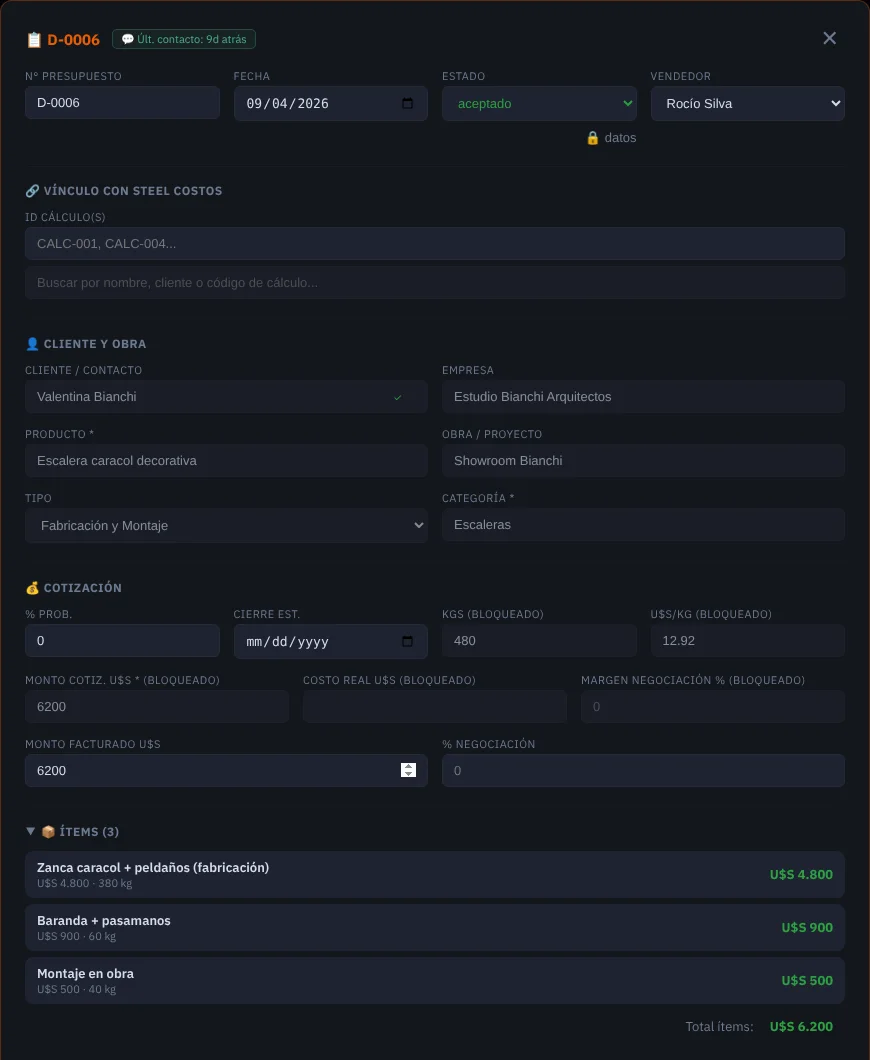
Task: Click the person icon by Cliente y Obra
Action: pyautogui.click(x=32, y=343)
